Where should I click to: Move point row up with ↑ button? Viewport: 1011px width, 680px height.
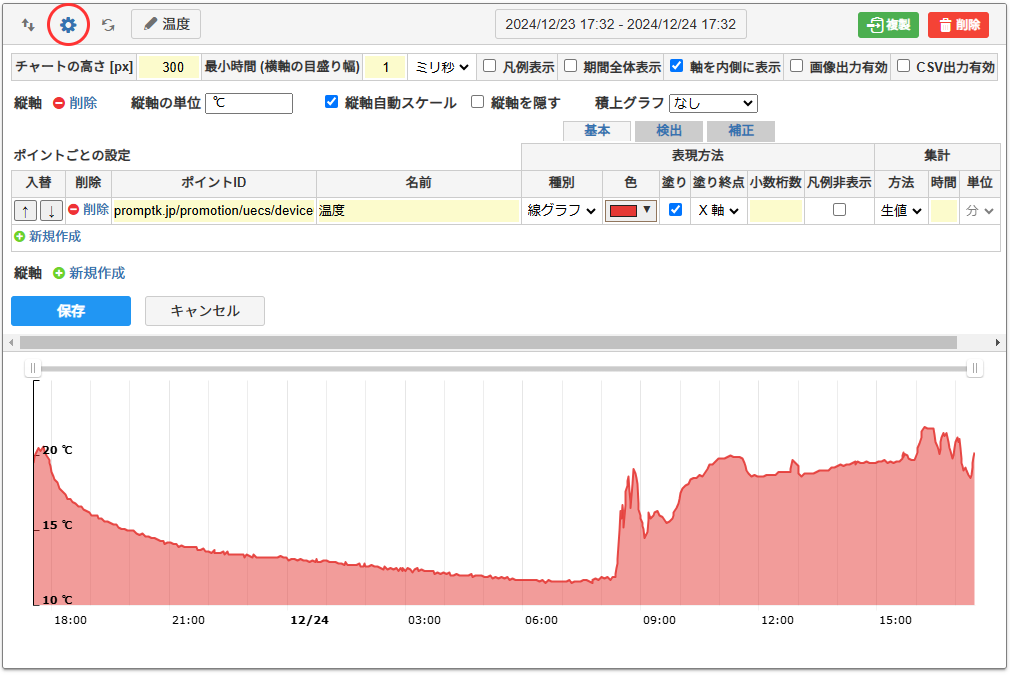pyautogui.click(x=25, y=211)
